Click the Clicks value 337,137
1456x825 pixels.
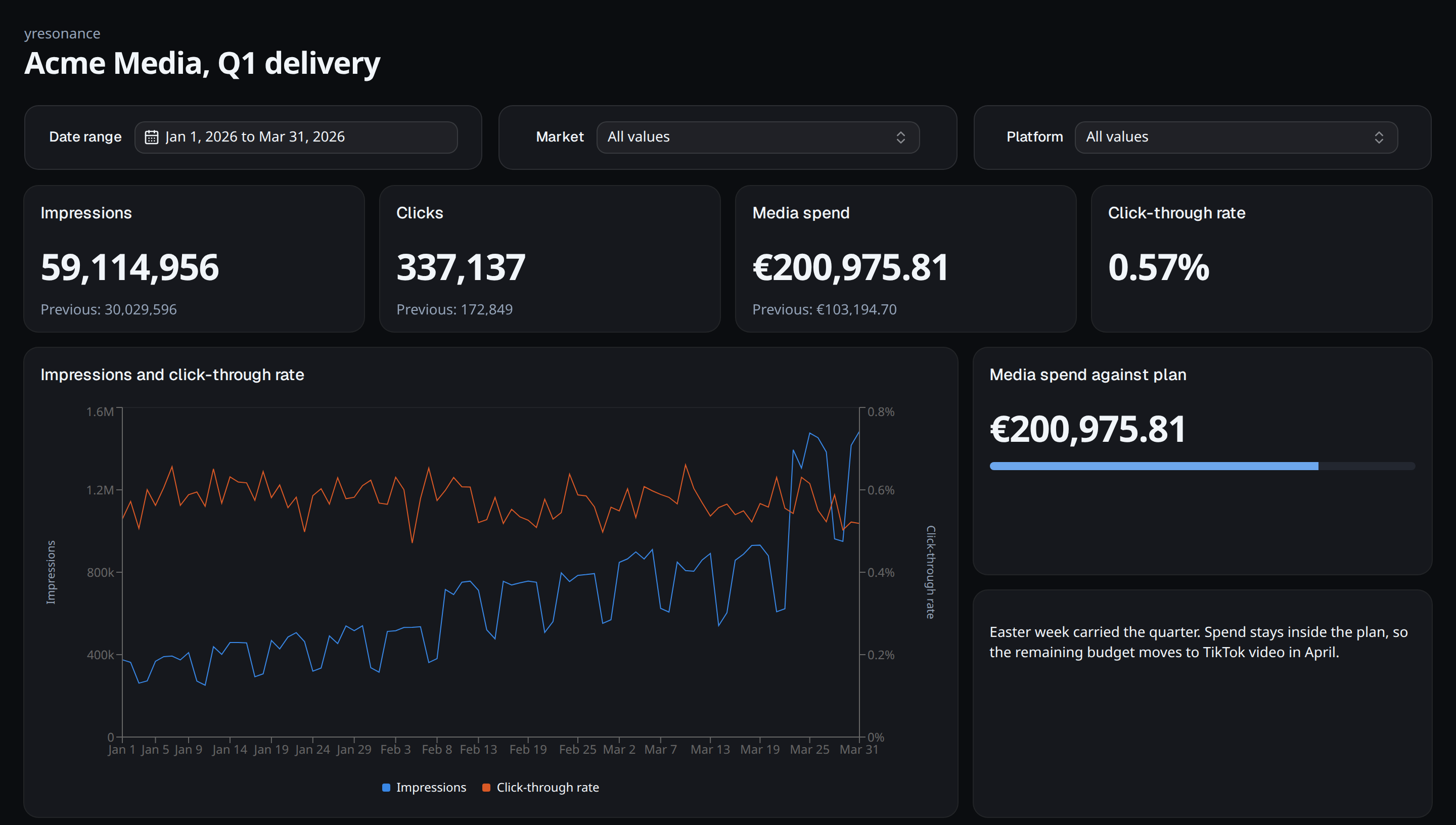coord(461,267)
